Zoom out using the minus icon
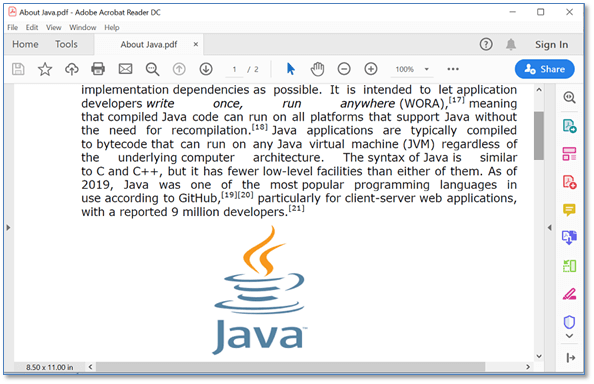 coord(344,69)
